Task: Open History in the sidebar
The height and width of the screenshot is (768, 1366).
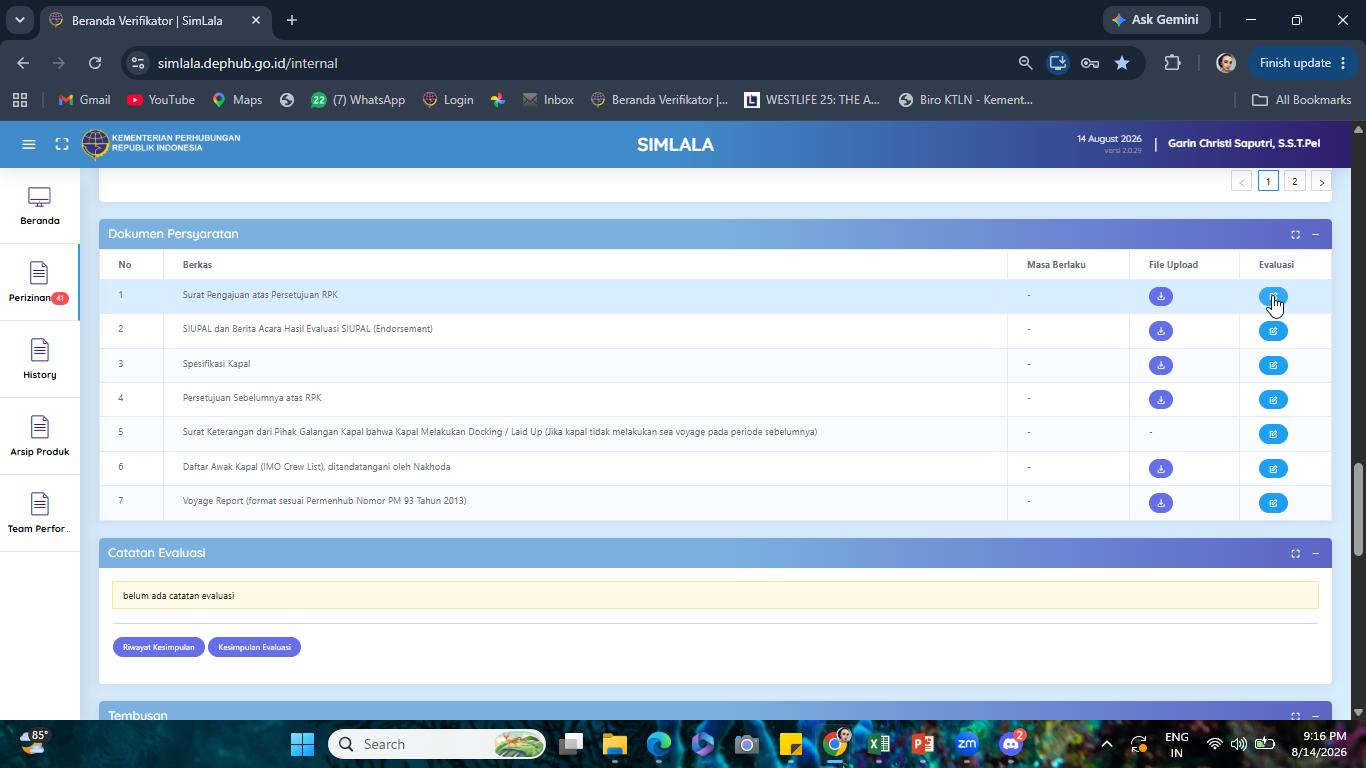Action: [39, 359]
